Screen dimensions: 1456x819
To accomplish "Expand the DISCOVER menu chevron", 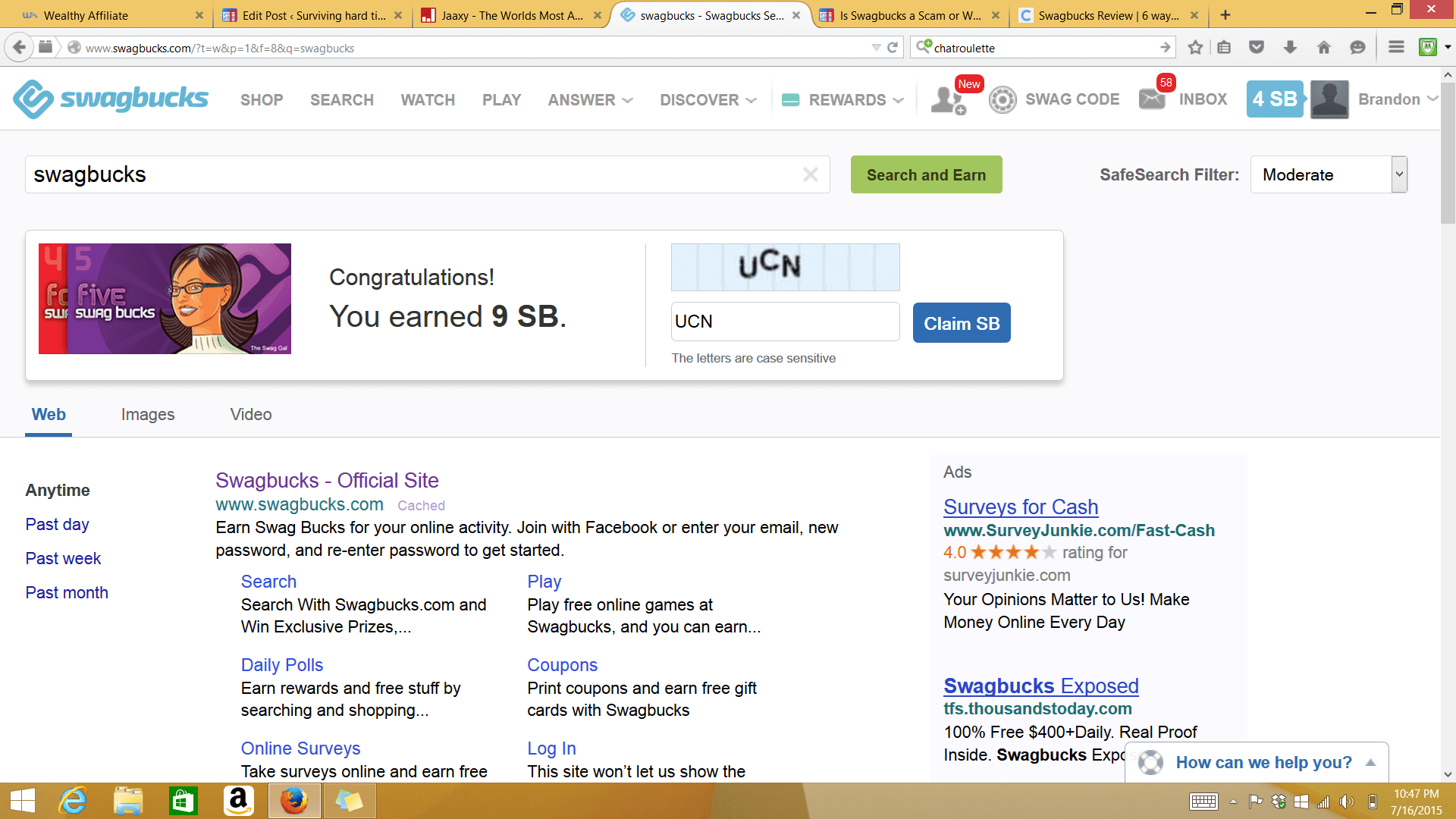I will tap(751, 100).
